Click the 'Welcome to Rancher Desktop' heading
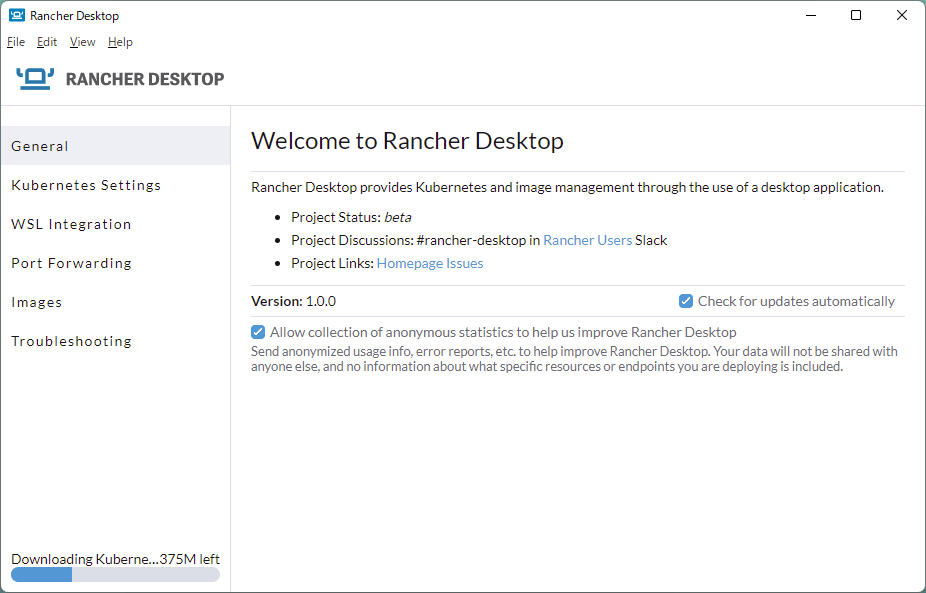The image size is (926, 593). coord(407,141)
